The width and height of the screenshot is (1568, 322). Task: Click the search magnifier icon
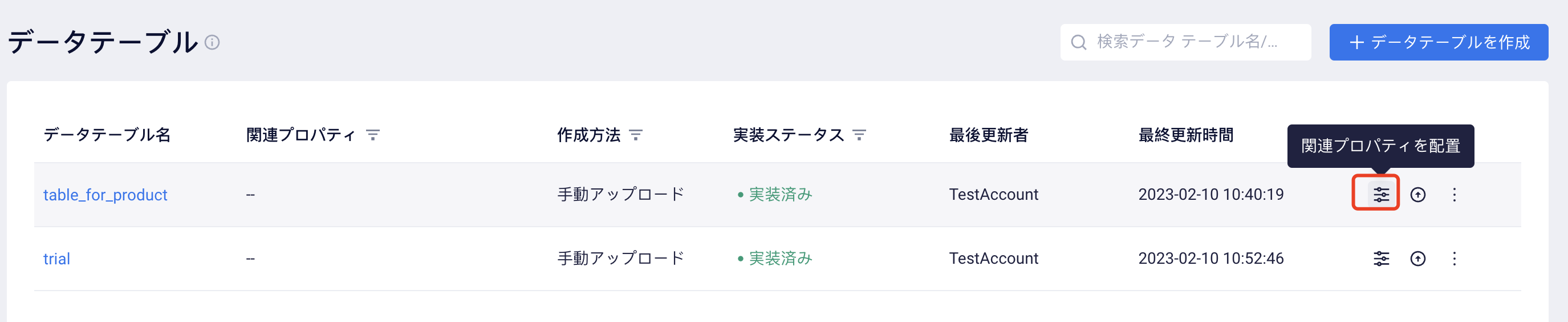point(1079,42)
